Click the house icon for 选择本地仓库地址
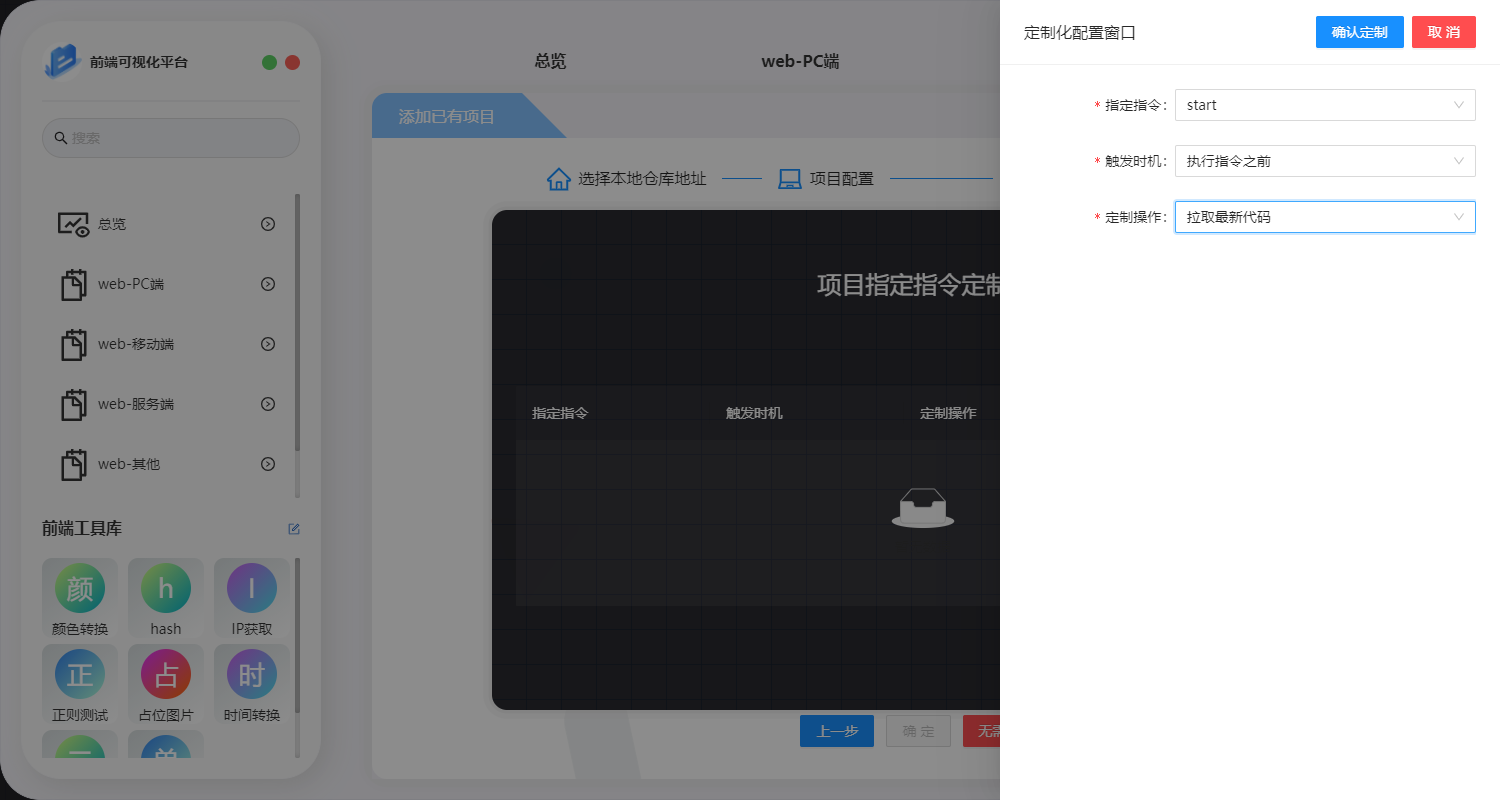1500x800 pixels. pyautogui.click(x=559, y=179)
